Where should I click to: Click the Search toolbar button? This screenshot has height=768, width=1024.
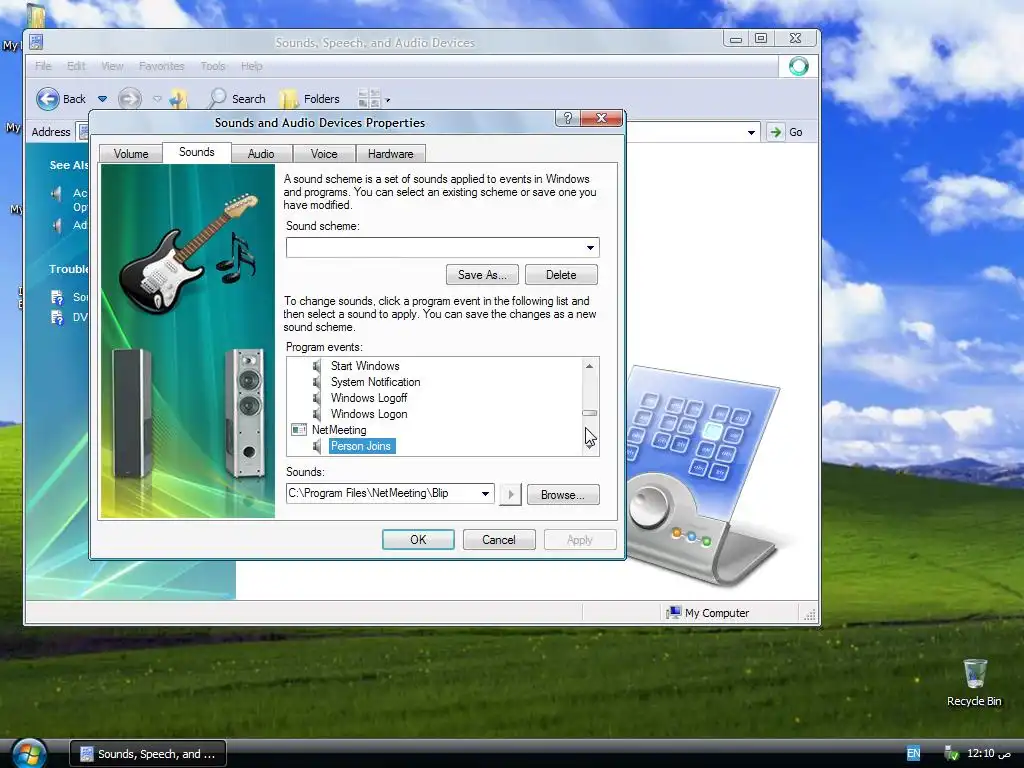point(236,99)
